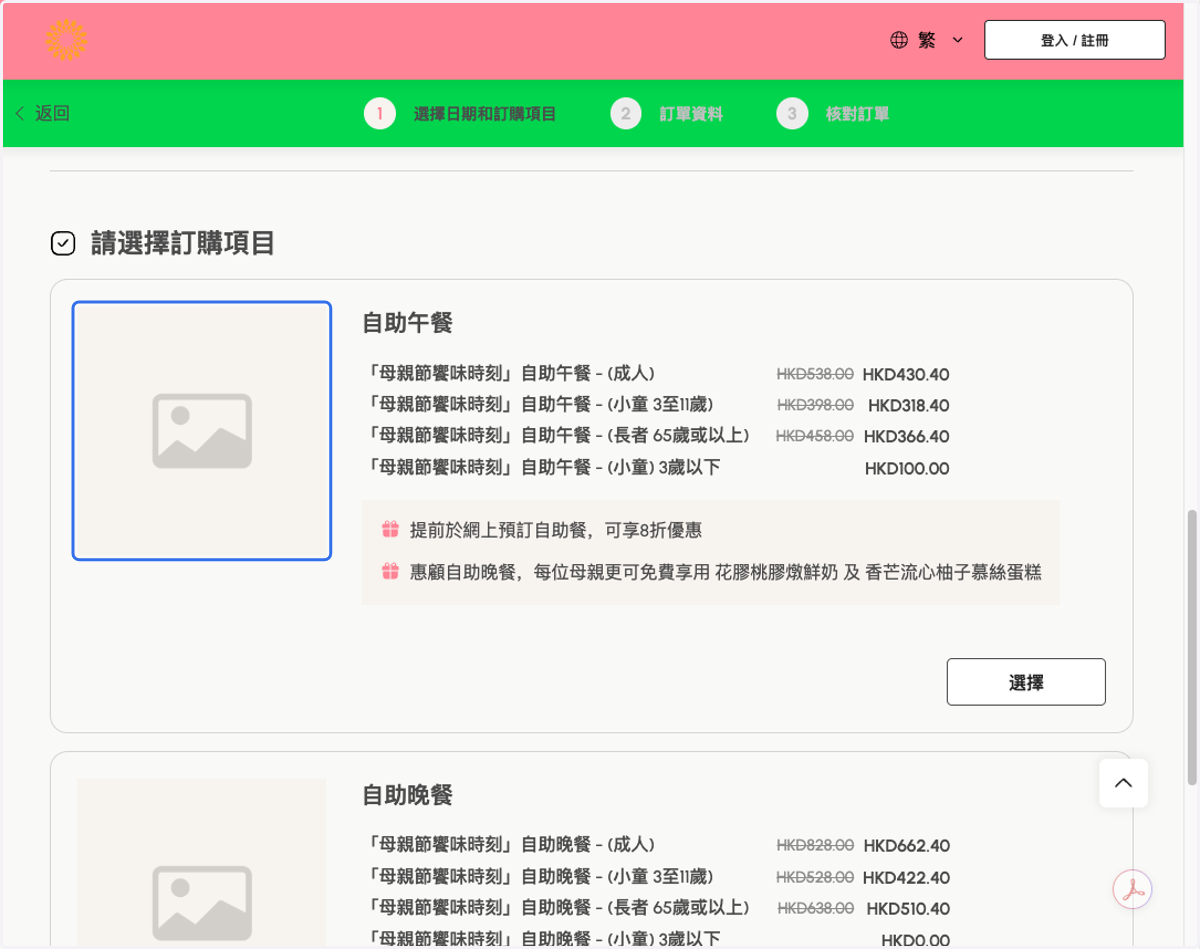Click the gift icon beside 惠顧自助晚餐
Viewport: 1200px width, 949px height.
pyautogui.click(x=390, y=571)
